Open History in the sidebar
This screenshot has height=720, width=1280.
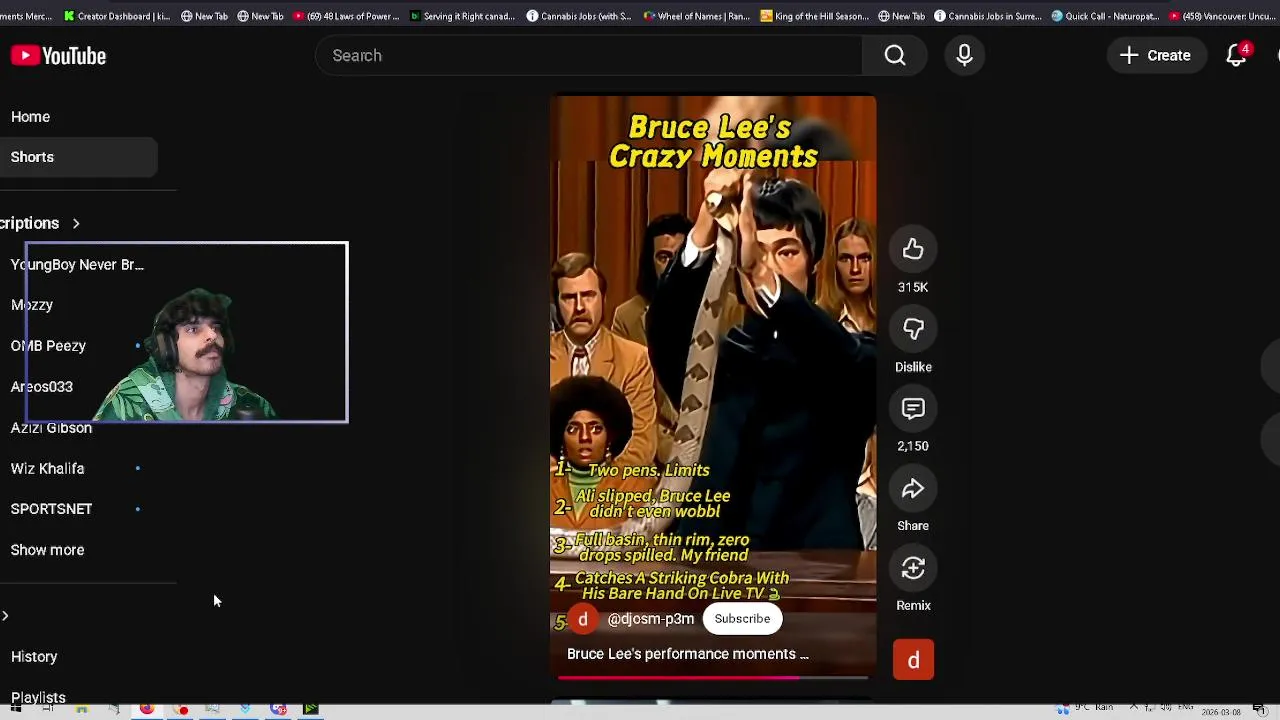(x=34, y=657)
